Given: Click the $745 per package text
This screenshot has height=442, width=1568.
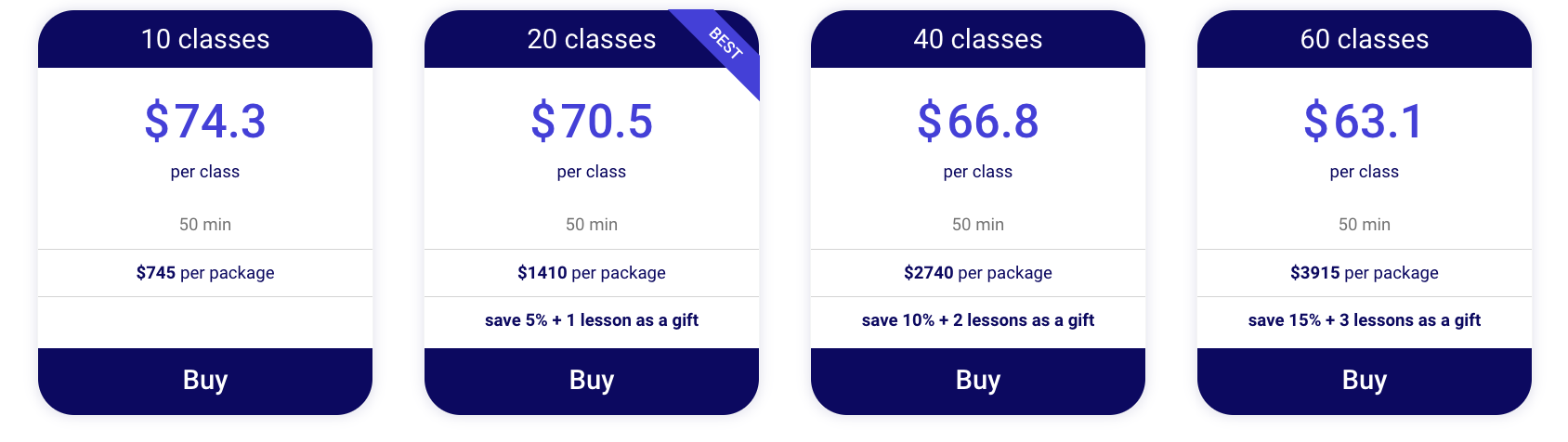Looking at the screenshot, I should [205, 273].
